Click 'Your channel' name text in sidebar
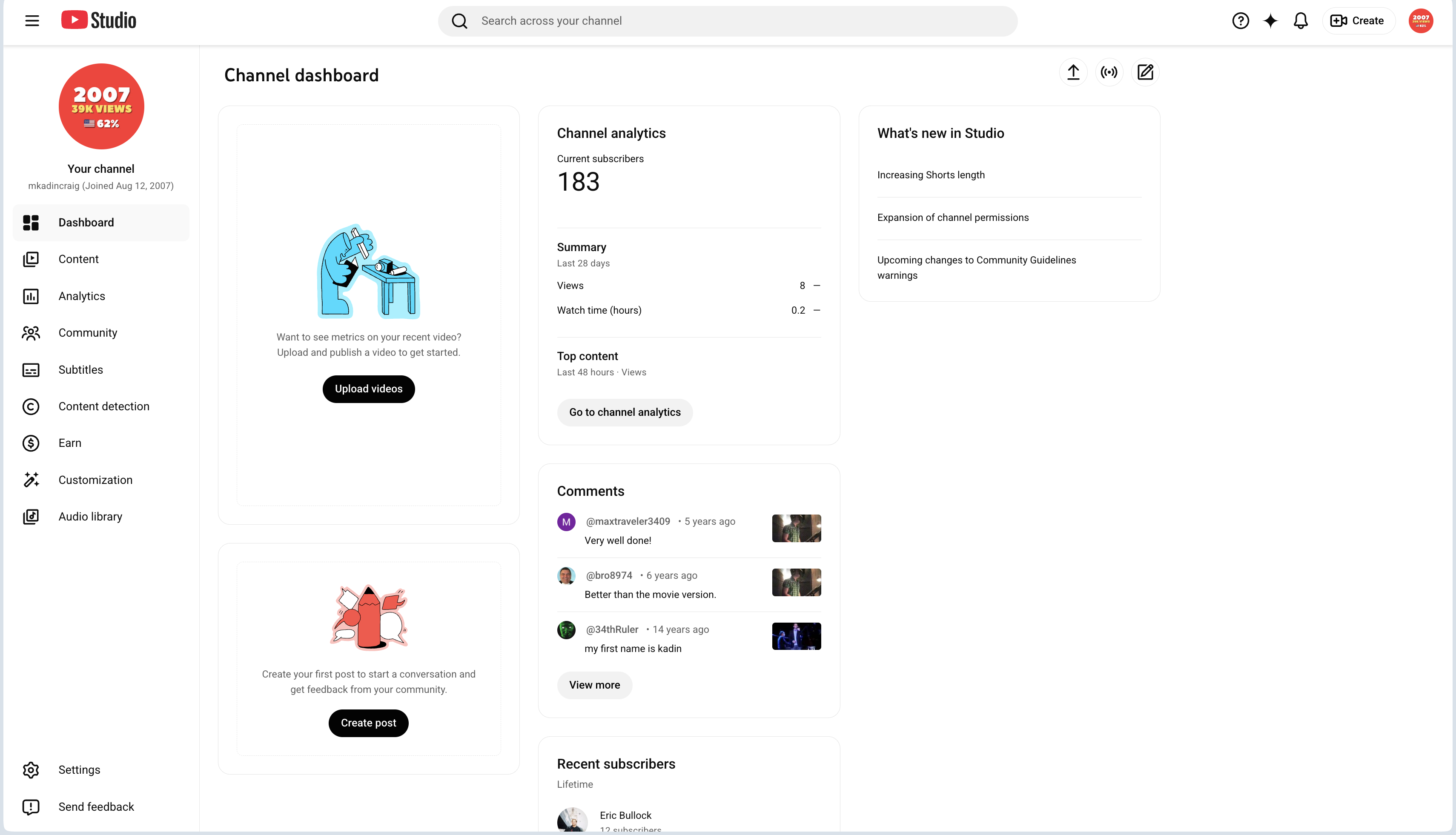 pyautogui.click(x=101, y=169)
